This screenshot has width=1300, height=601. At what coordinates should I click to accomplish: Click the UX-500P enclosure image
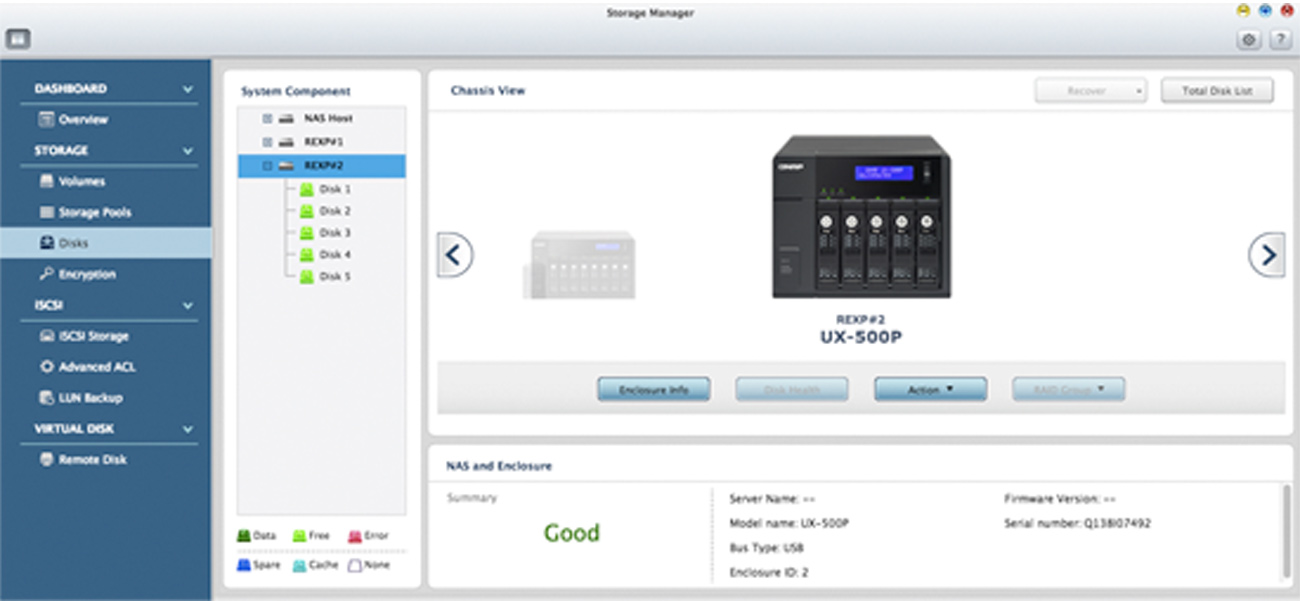click(x=861, y=217)
